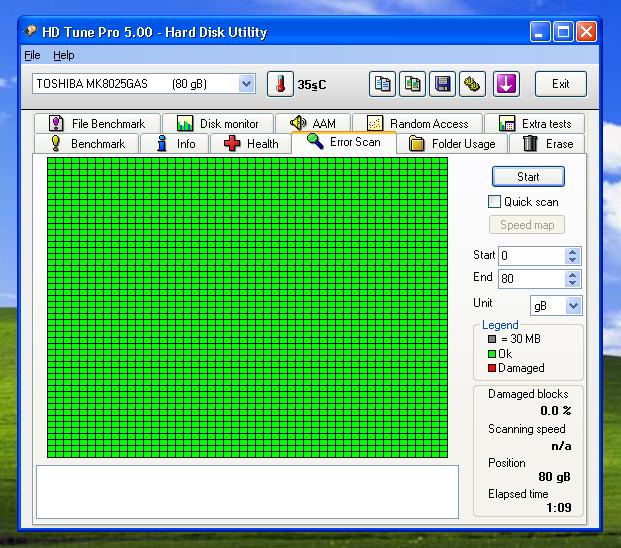Click the save floppy disk icon
This screenshot has height=548, width=621.
[x=441, y=84]
